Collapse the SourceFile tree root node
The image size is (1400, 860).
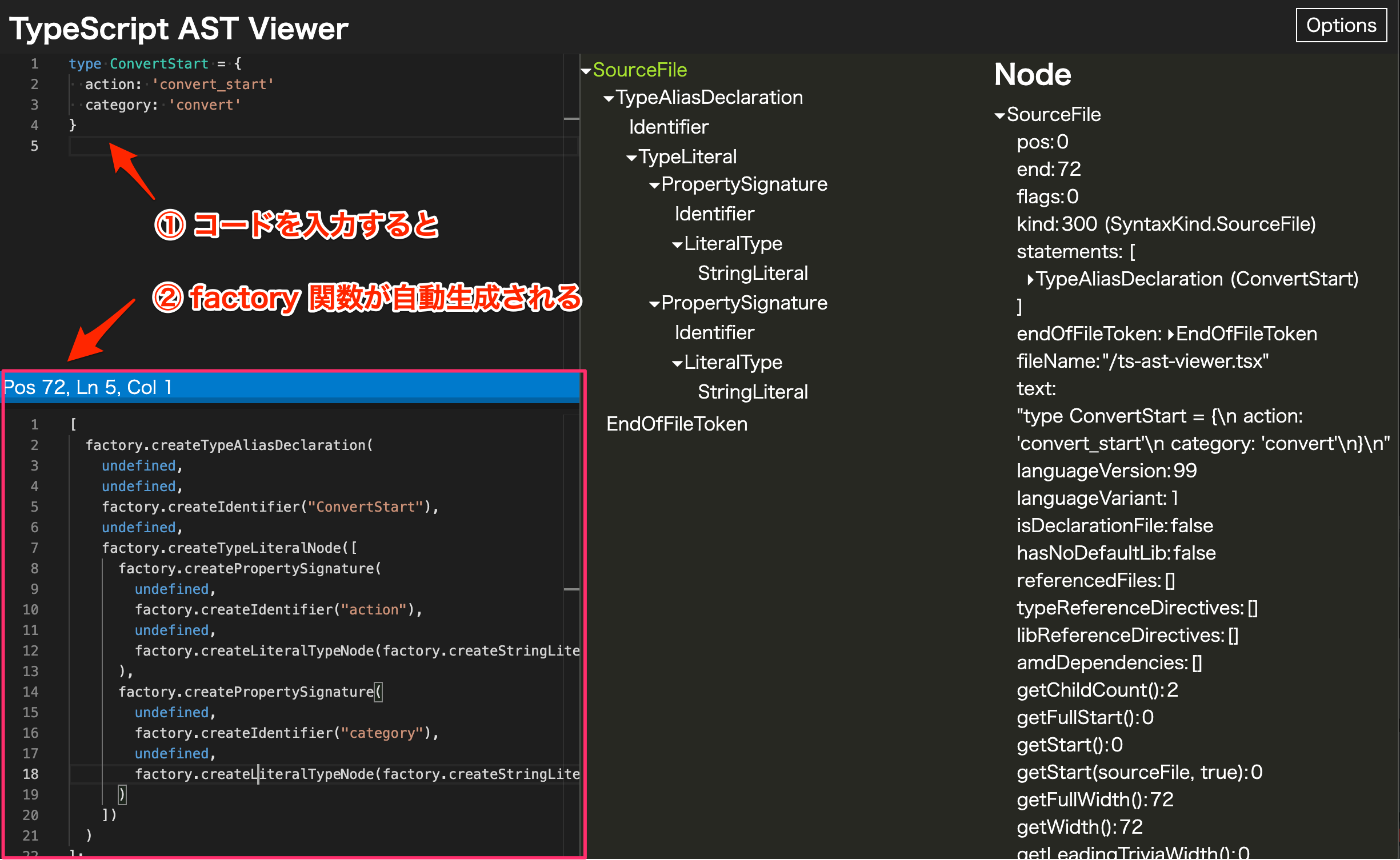point(586,71)
